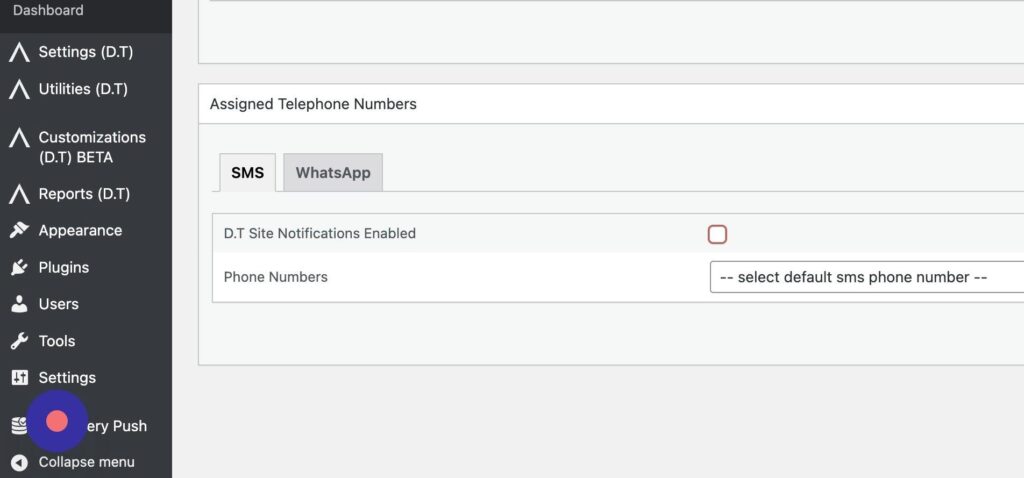Go to the Plugins page
The image size is (1024, 478).
64,268
